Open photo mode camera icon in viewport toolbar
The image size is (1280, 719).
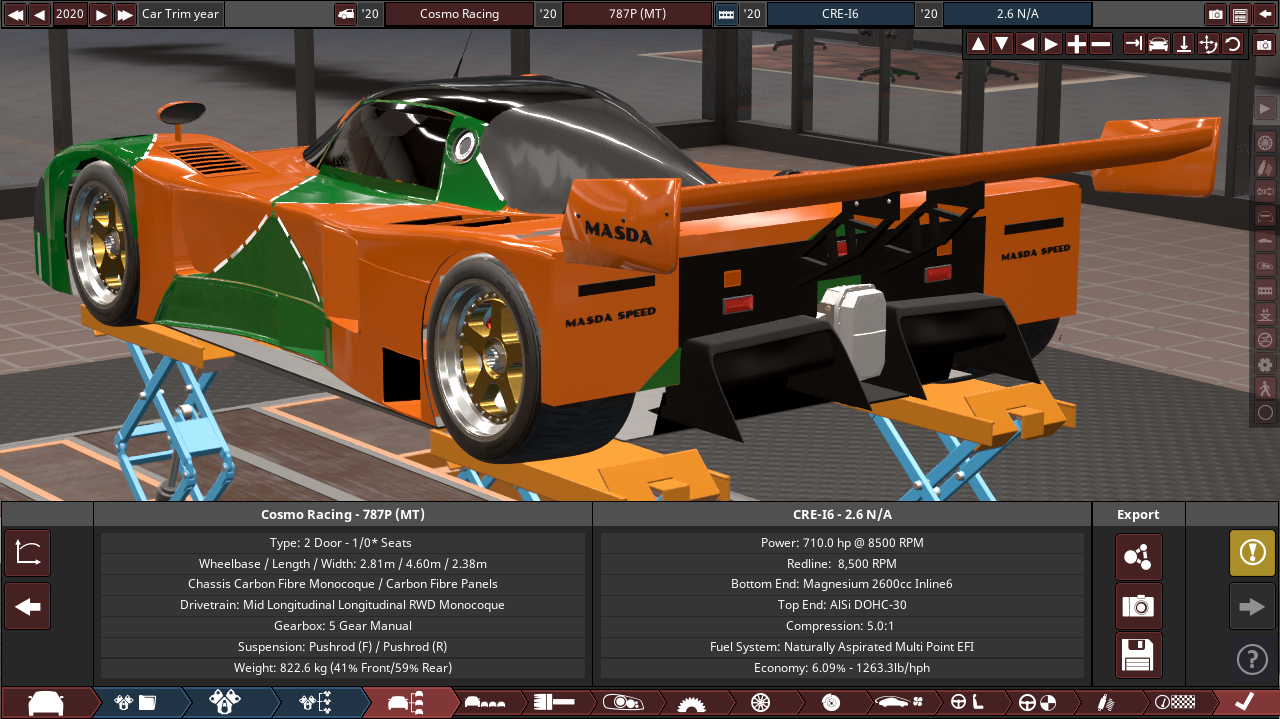(1264, 45)
